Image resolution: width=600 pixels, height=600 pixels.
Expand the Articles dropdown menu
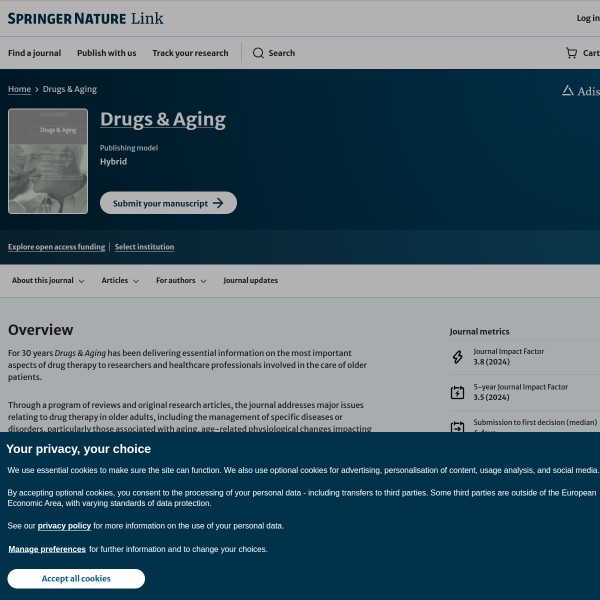[x=120, y=281]
